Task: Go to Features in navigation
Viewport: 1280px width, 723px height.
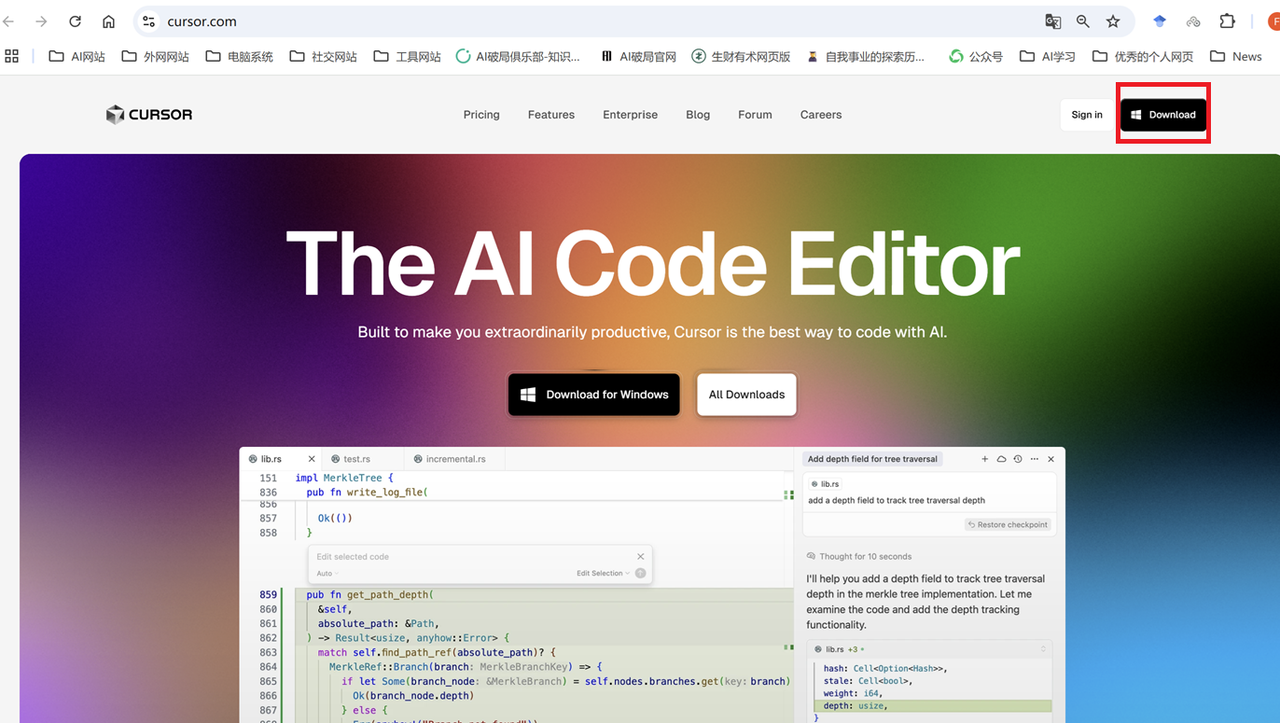Action: pos(551,115)
